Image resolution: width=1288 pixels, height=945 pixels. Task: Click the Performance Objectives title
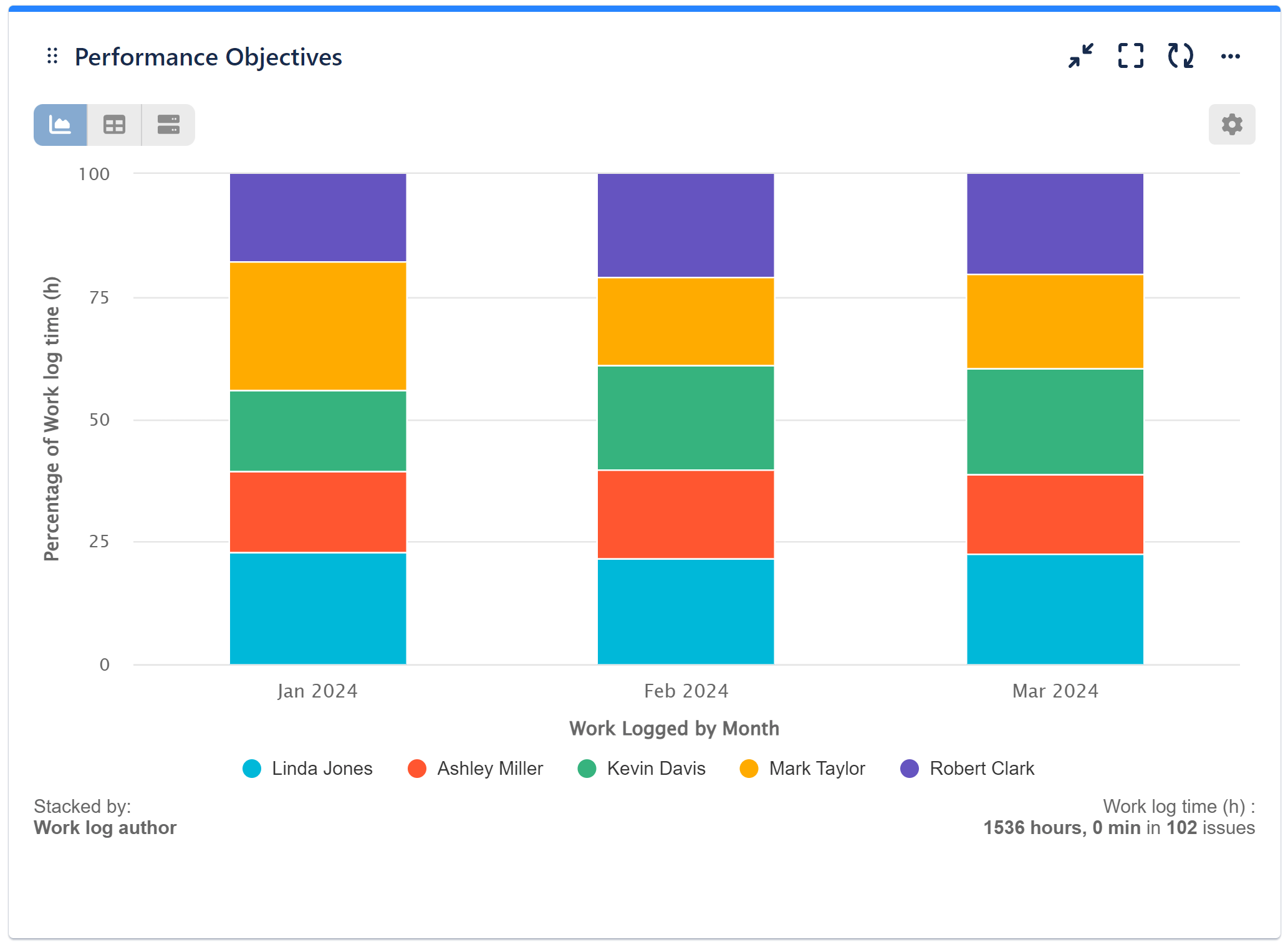click(208, 56)
